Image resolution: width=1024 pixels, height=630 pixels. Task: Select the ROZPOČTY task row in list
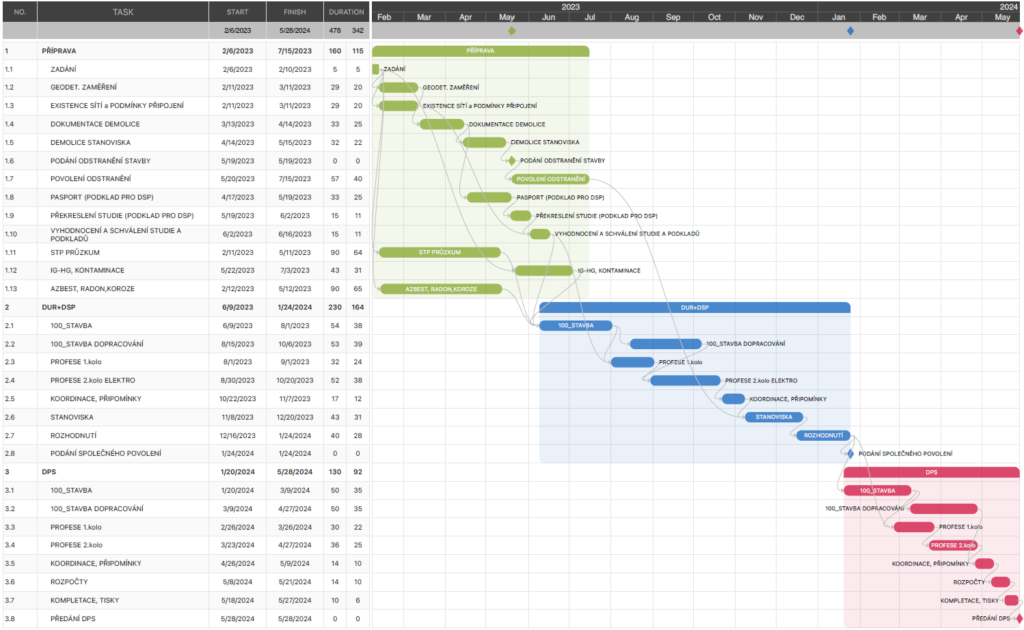(72, 581)
